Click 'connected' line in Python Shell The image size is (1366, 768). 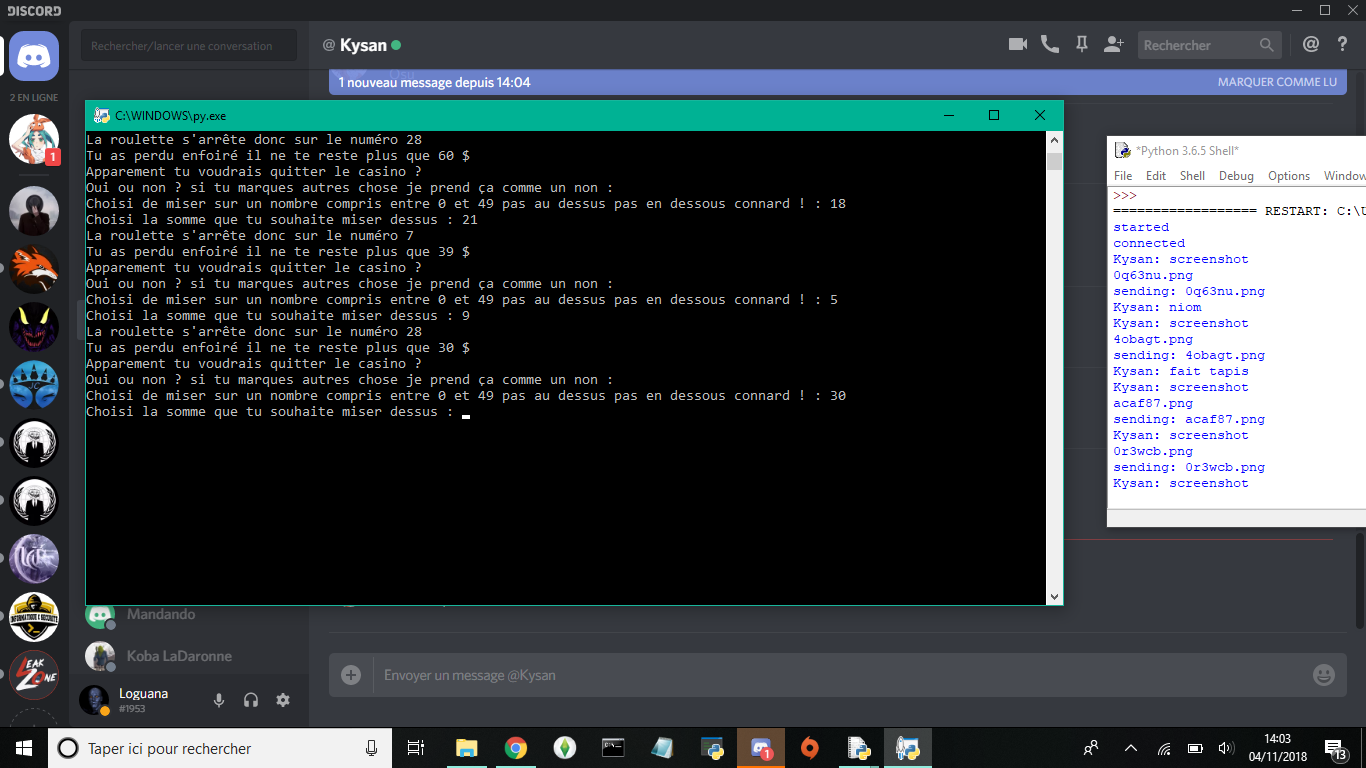pyautogui.click(x=1149, y=243)
